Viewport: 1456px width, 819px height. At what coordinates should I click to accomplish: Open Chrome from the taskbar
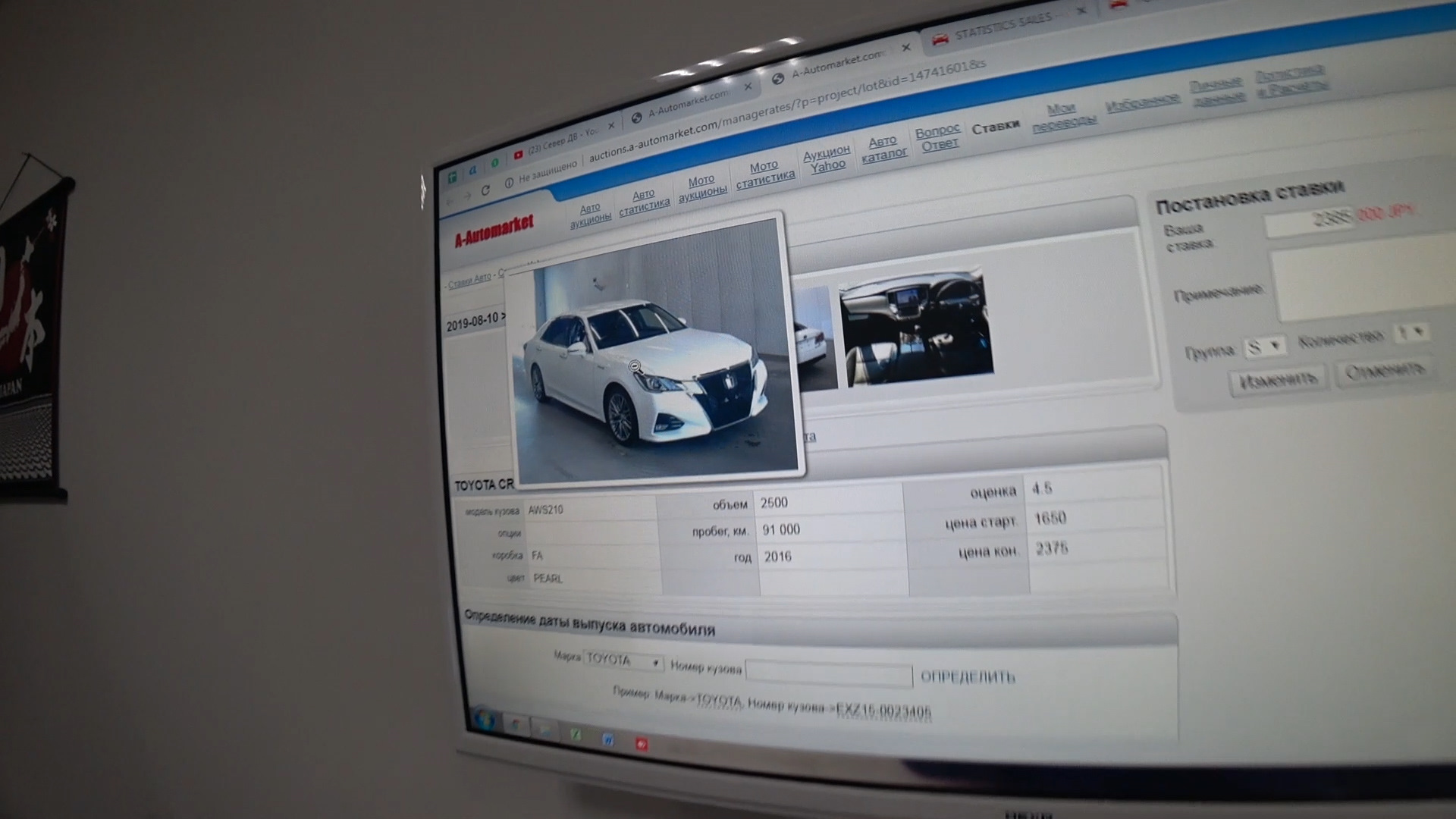(516, 724)
